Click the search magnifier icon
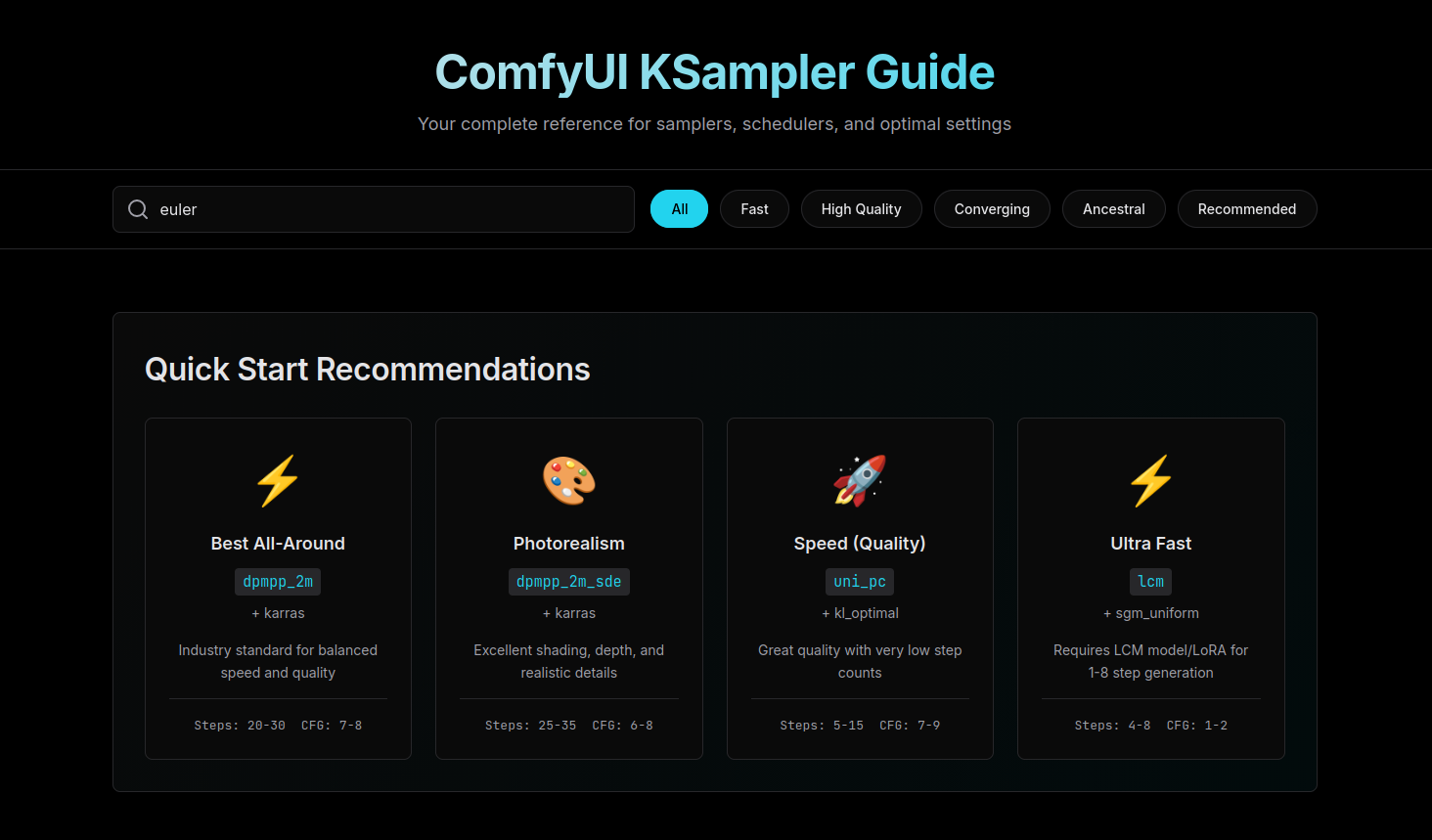The width and height of the screenshot is (1432, 840). (x=138, y=209)
